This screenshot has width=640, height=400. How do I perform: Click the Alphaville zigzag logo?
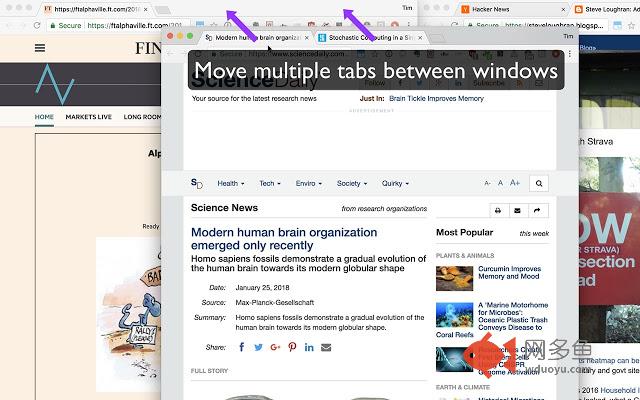(54, 84)
